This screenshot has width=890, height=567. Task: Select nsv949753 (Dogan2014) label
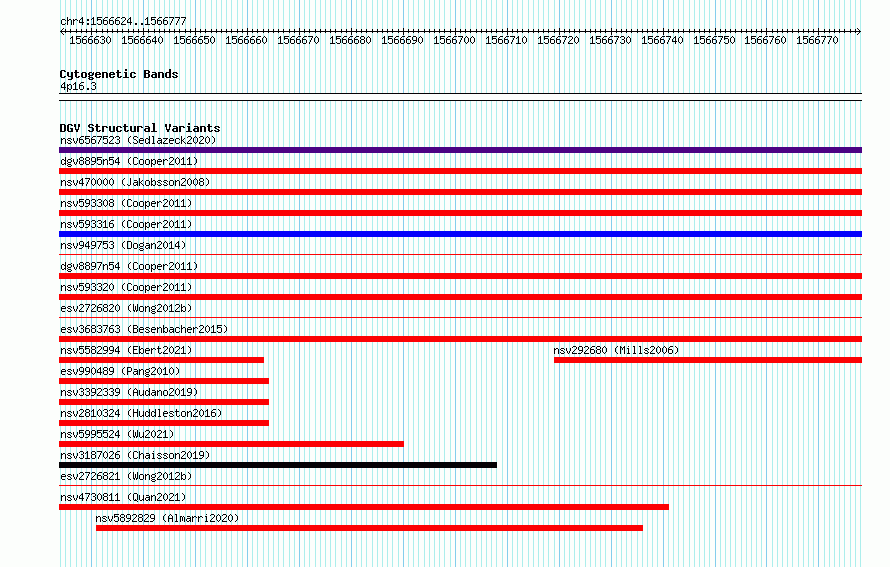123,245
